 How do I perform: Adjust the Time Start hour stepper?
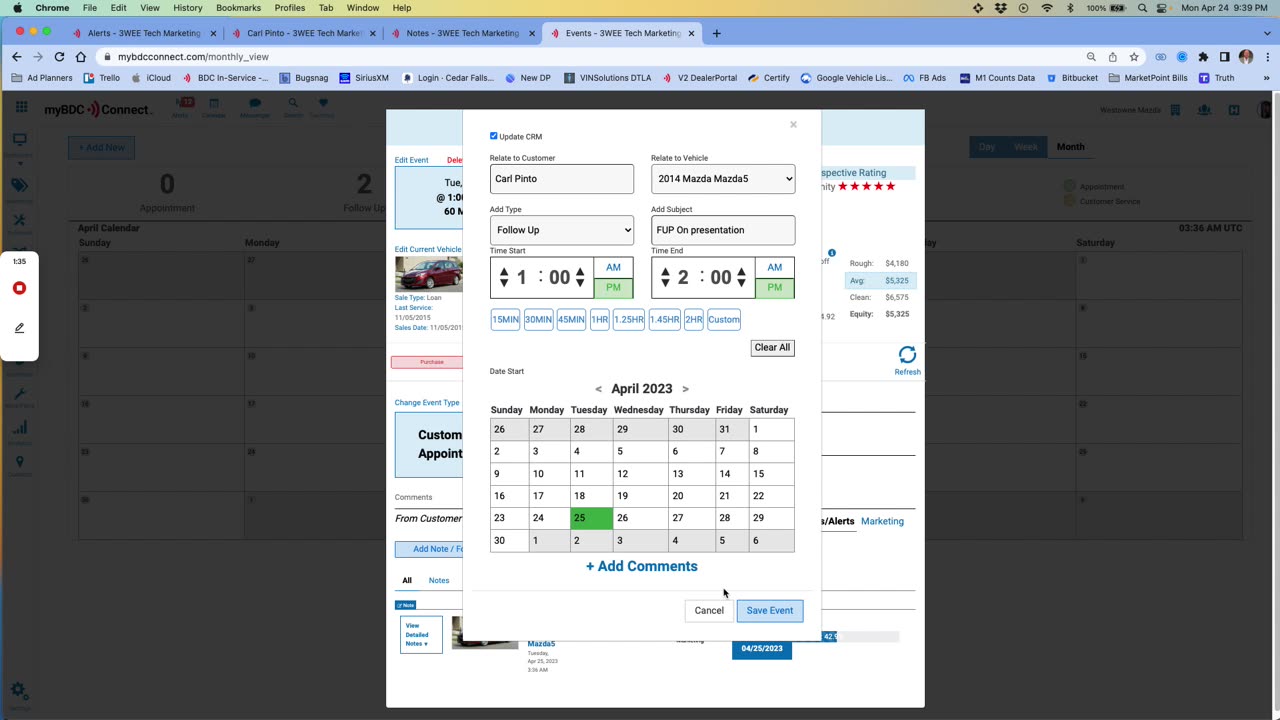pyautogui.click(x=504, y=277)
